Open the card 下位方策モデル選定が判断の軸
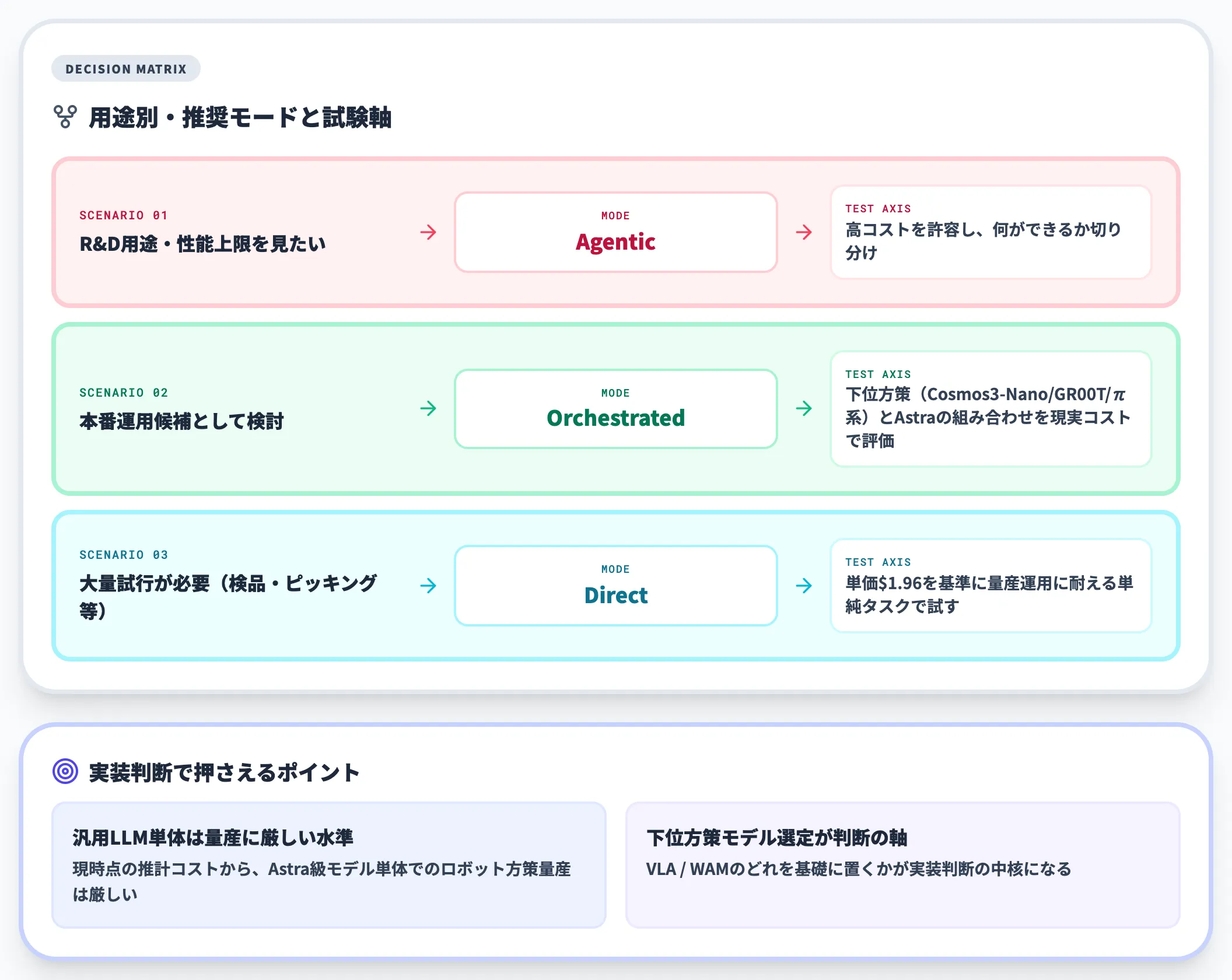 tap(902, 864)
